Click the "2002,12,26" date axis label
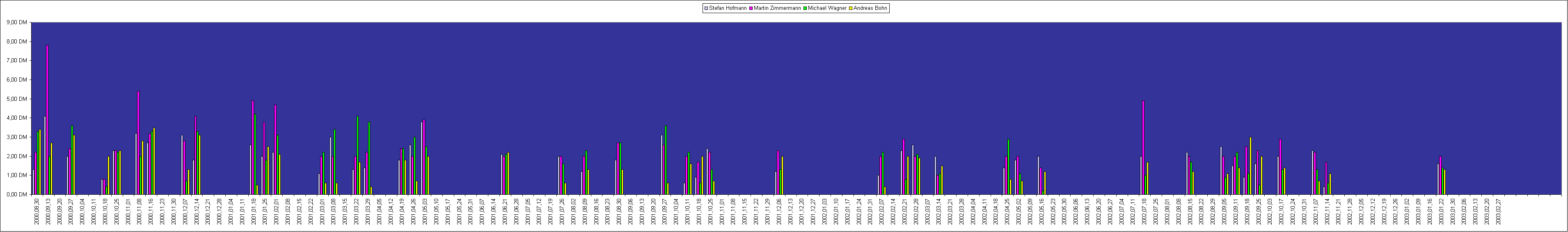The width and height of the screenshot is (1568, 232). pos(1396,212)
